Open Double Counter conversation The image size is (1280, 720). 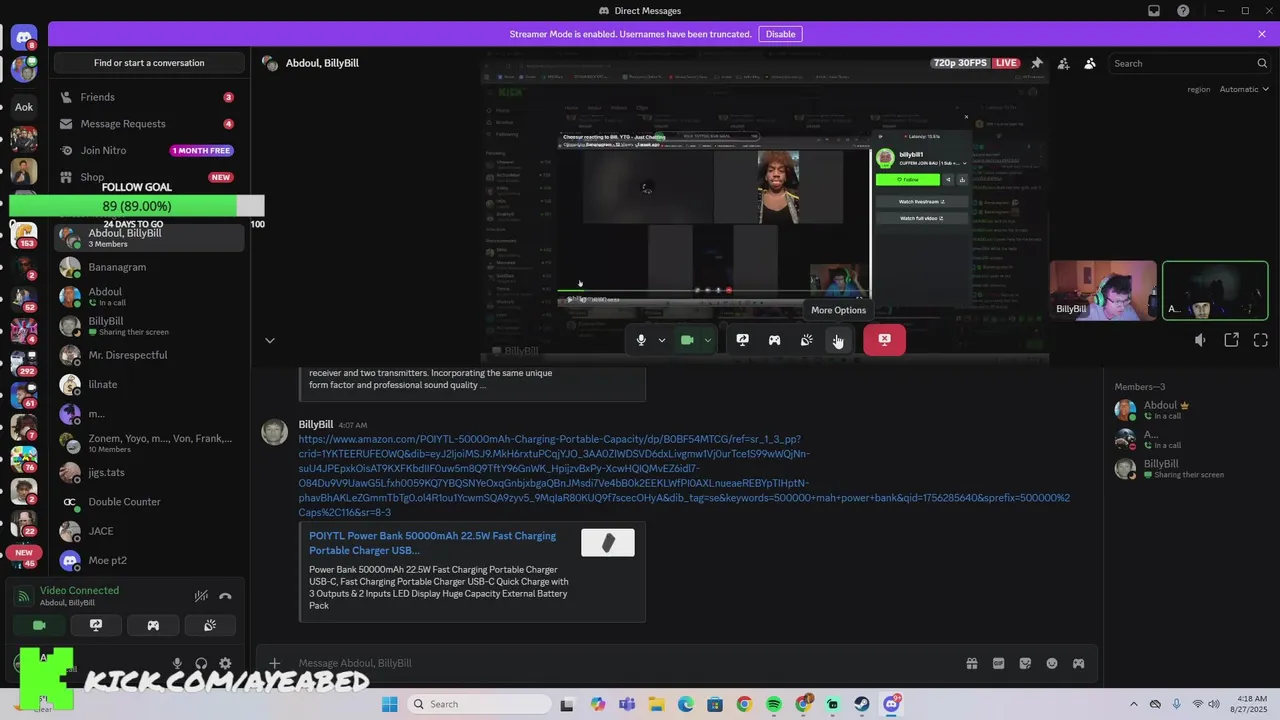149,502
